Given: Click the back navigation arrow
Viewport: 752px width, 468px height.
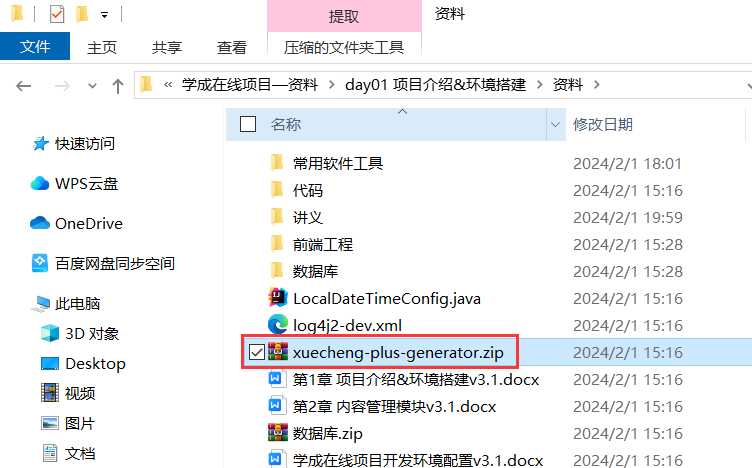Looking at the screenshot, I should [24, 86].
